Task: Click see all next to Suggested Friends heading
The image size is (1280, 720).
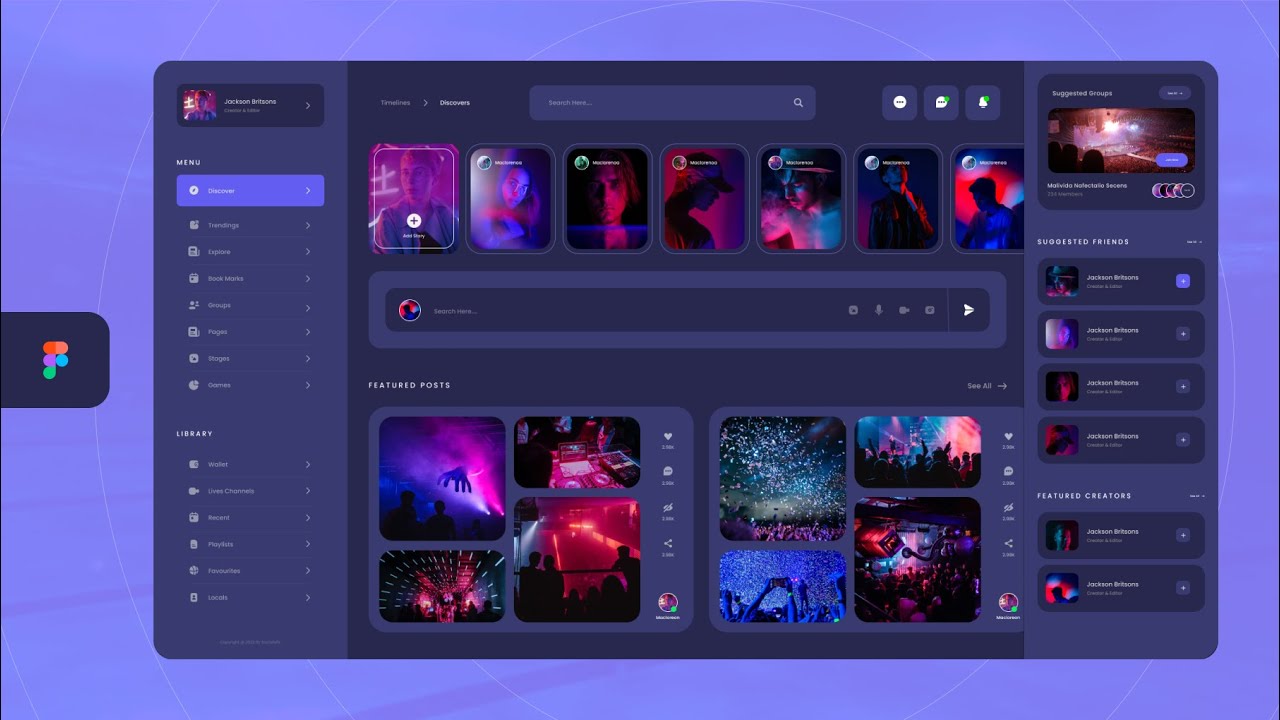Action: coord(1195,242)
